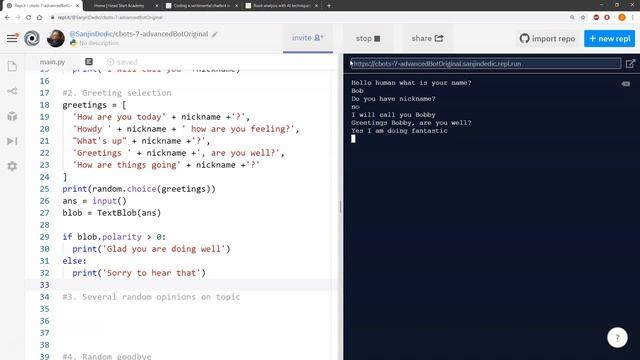Create a new repl
The image size is (640, 360).
coord(609,38)
